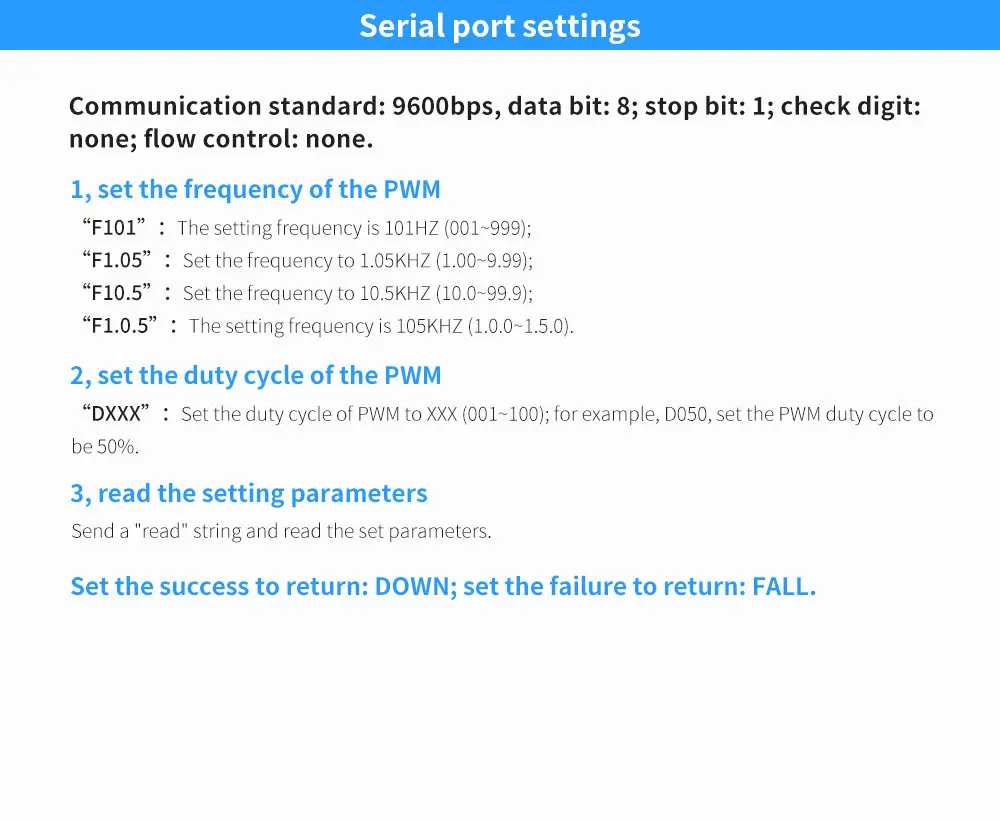
Task: Click 'set the failure to return: FALL' text
Action: pyautogui.click(x=640, y=586)
